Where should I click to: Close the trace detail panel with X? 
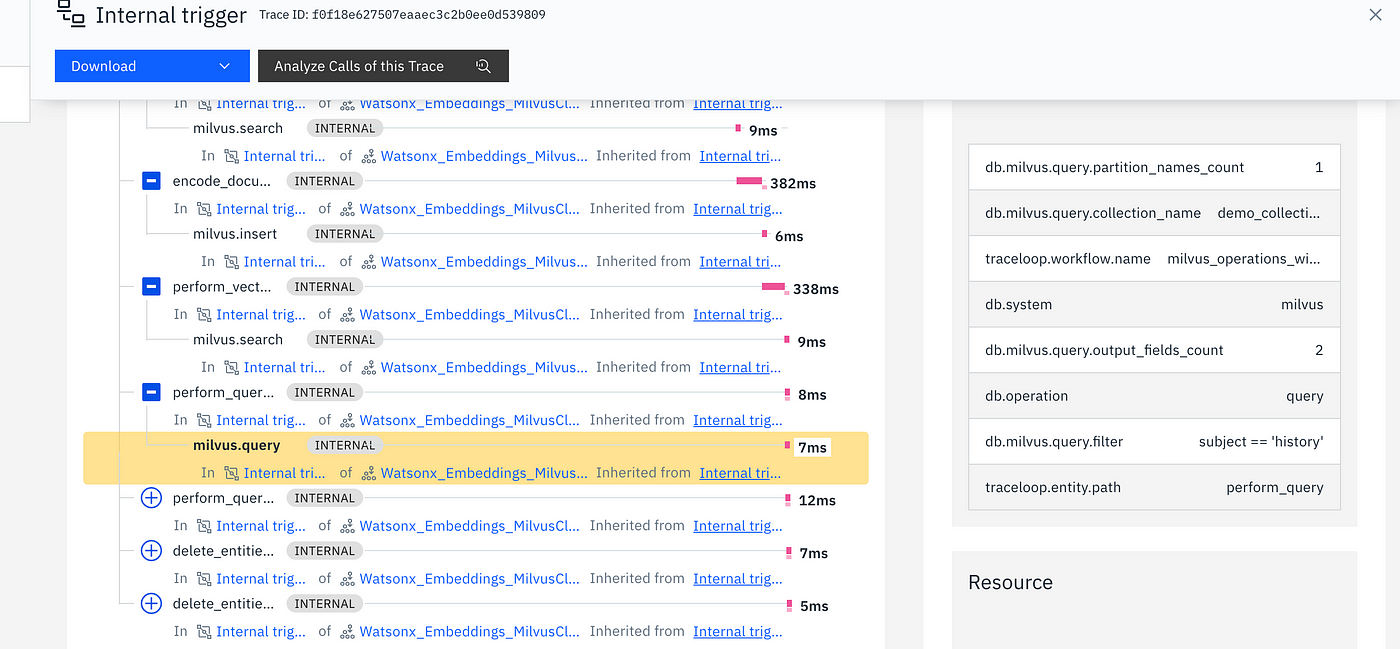(x=1375, y=14)
